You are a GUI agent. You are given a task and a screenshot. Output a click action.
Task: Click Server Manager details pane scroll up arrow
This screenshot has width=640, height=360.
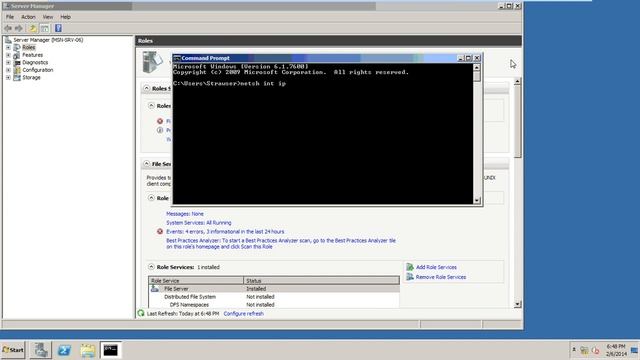(518, 81)
